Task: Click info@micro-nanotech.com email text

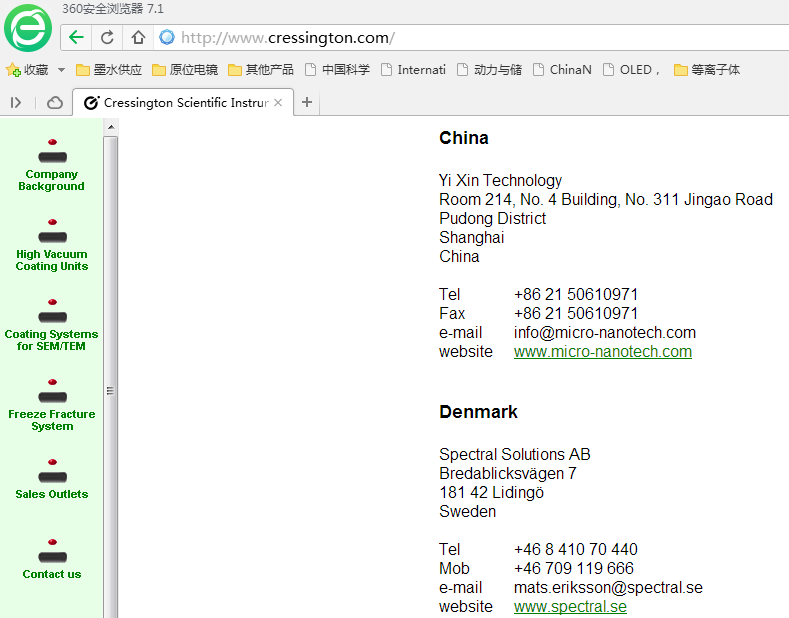Action: [605, 333]
